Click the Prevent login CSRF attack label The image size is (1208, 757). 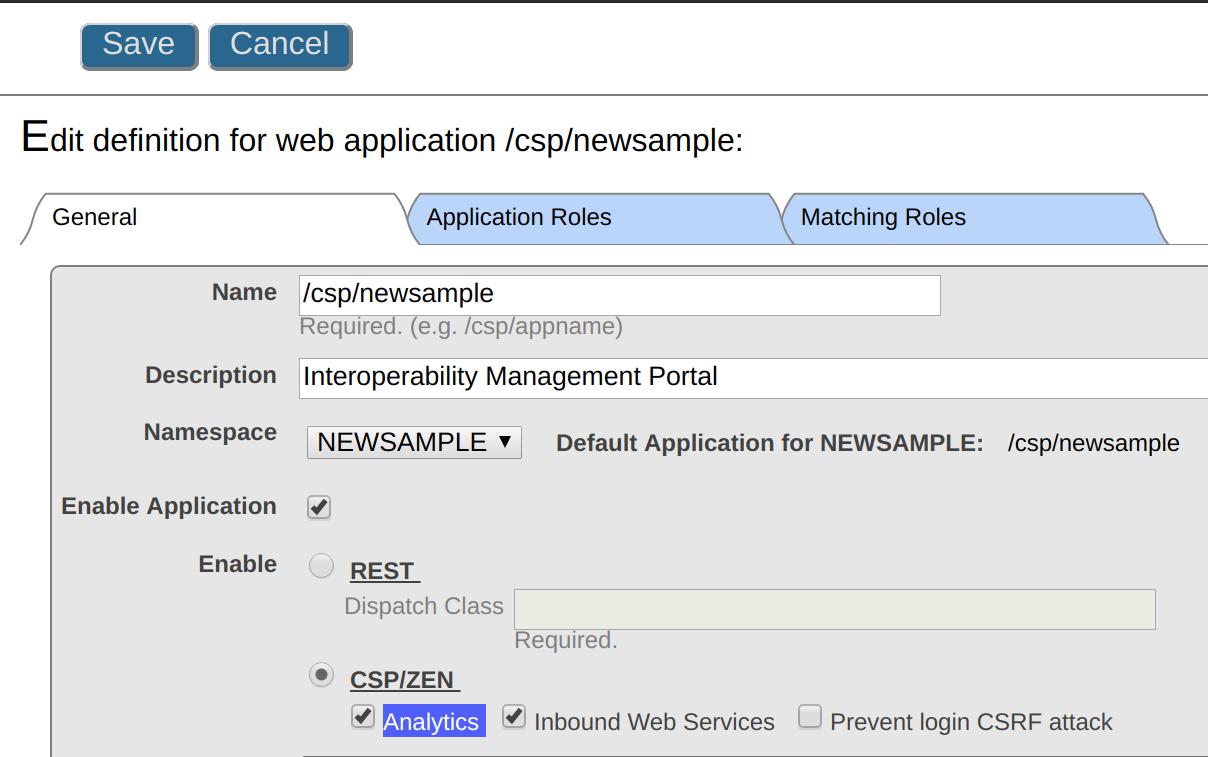point(971,722)
